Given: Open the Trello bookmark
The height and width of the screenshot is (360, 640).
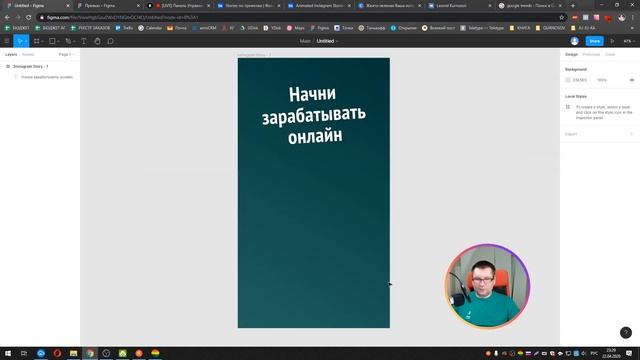Looking at the screenshot, I should tap(124, 28).
